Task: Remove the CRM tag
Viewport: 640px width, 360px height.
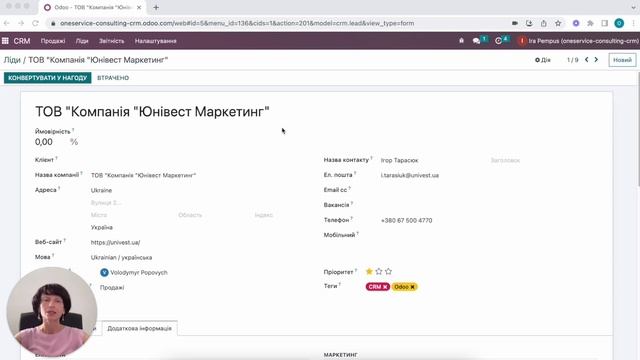Action: pyautogui.click(x=385, y=287)
